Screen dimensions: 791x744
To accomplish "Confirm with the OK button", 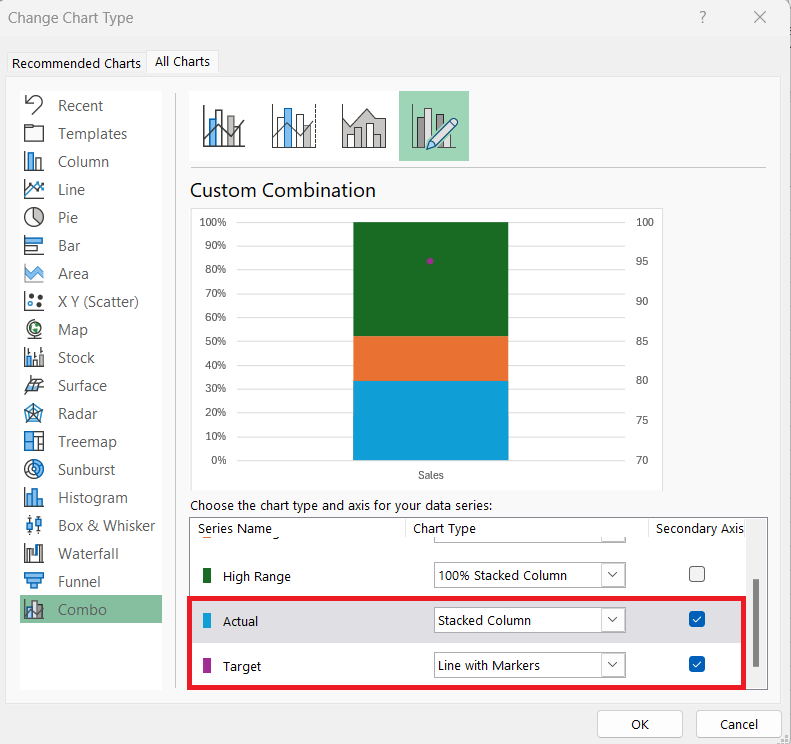I will (x=640, y=724).
